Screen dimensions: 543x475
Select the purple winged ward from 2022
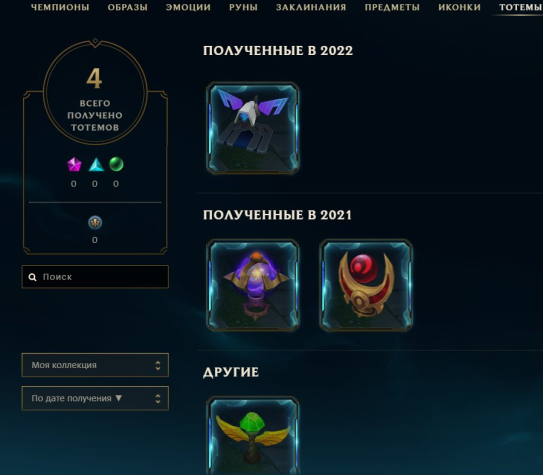point(253,128)
